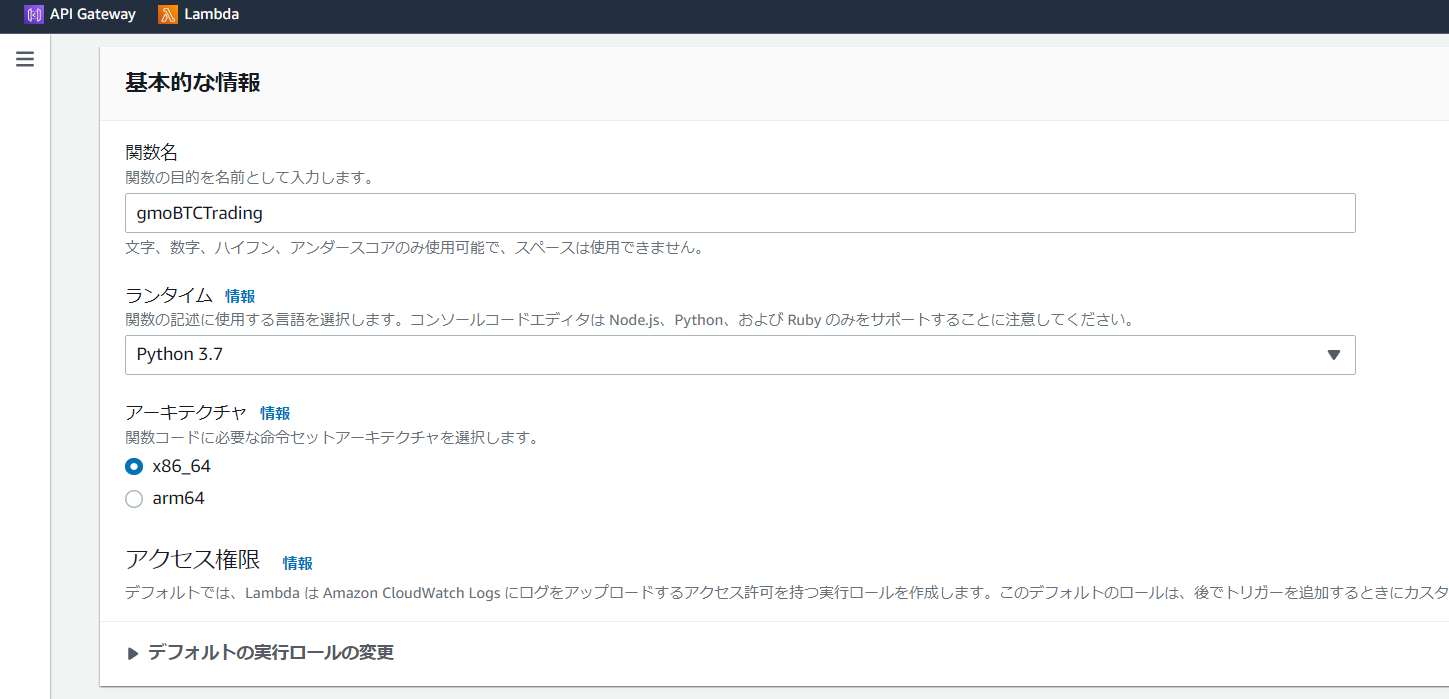Open the 情報 link next to アーキテクチャ
This screenshot has width=1449, height=699.
point(275,413)
